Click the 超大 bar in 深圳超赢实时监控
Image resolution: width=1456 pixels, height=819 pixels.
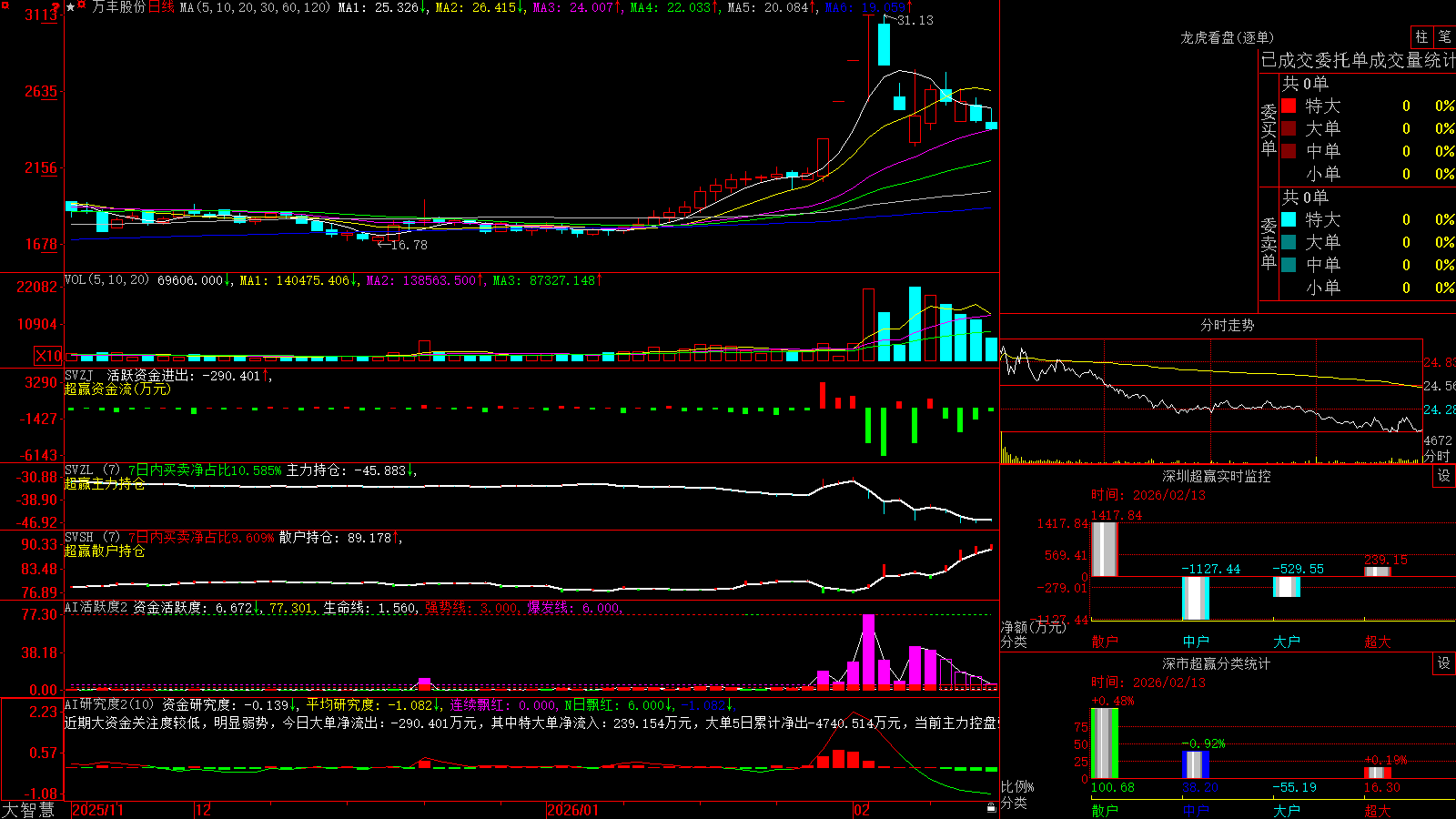1378,571
